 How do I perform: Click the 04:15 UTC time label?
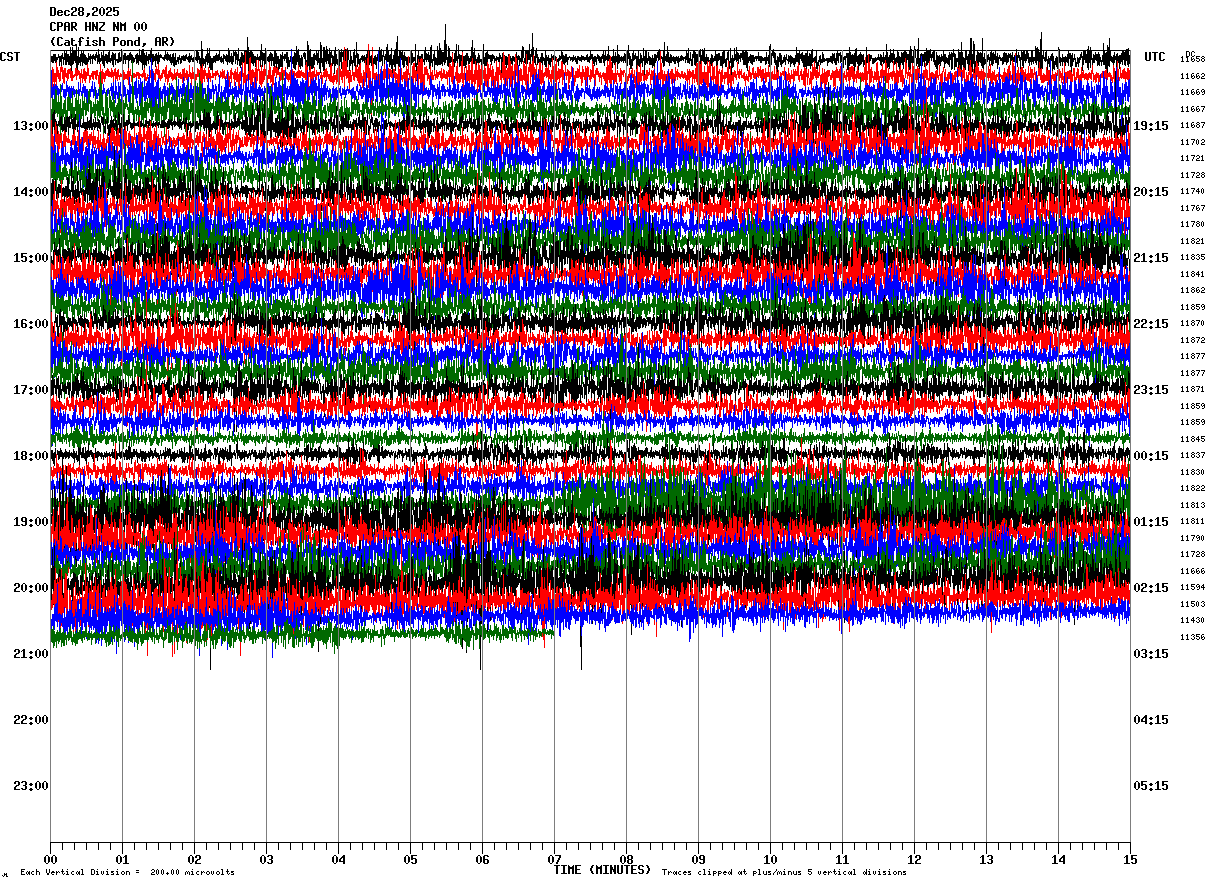click(1151, 720)
